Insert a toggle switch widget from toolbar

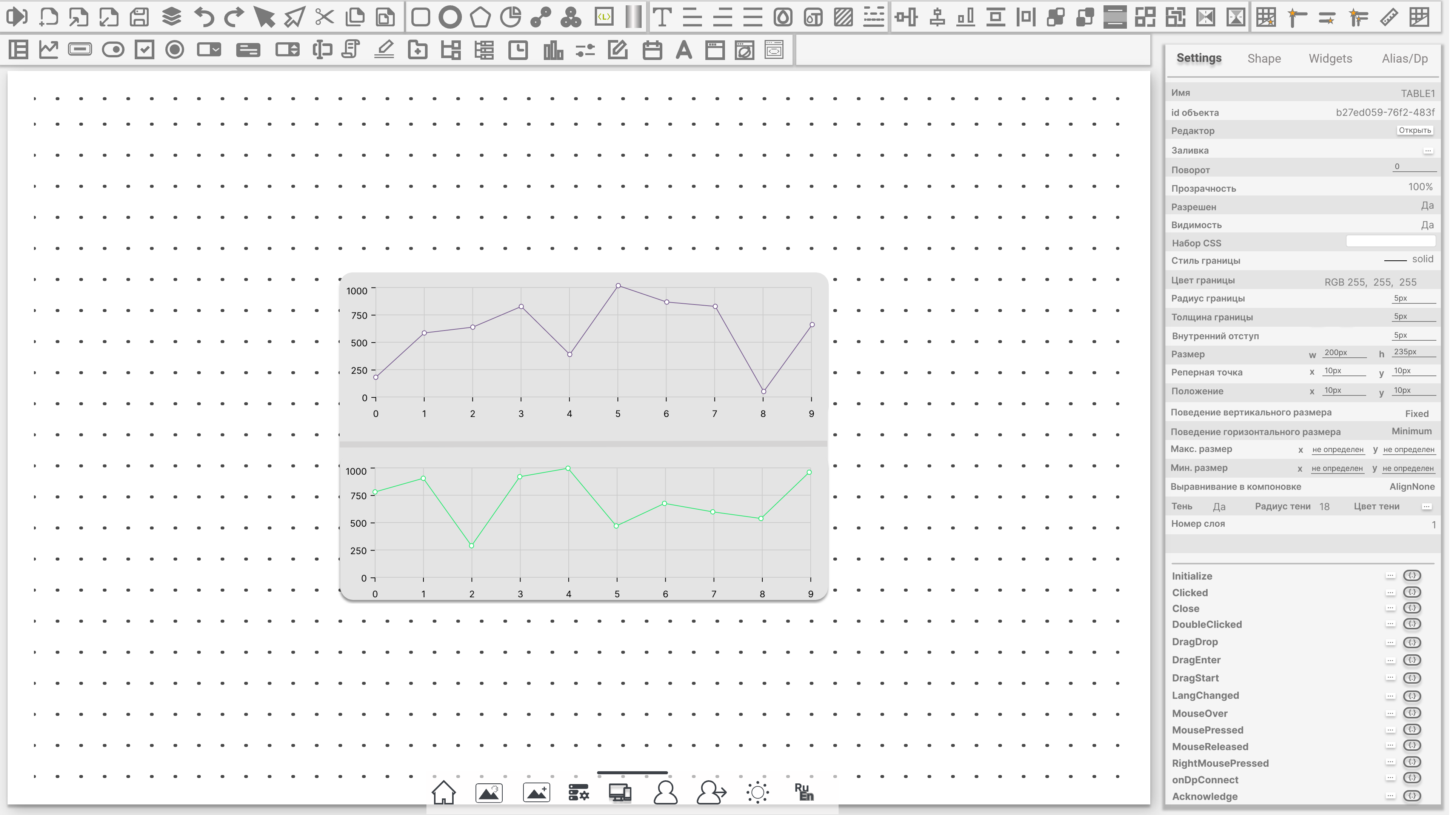(113, 50)
